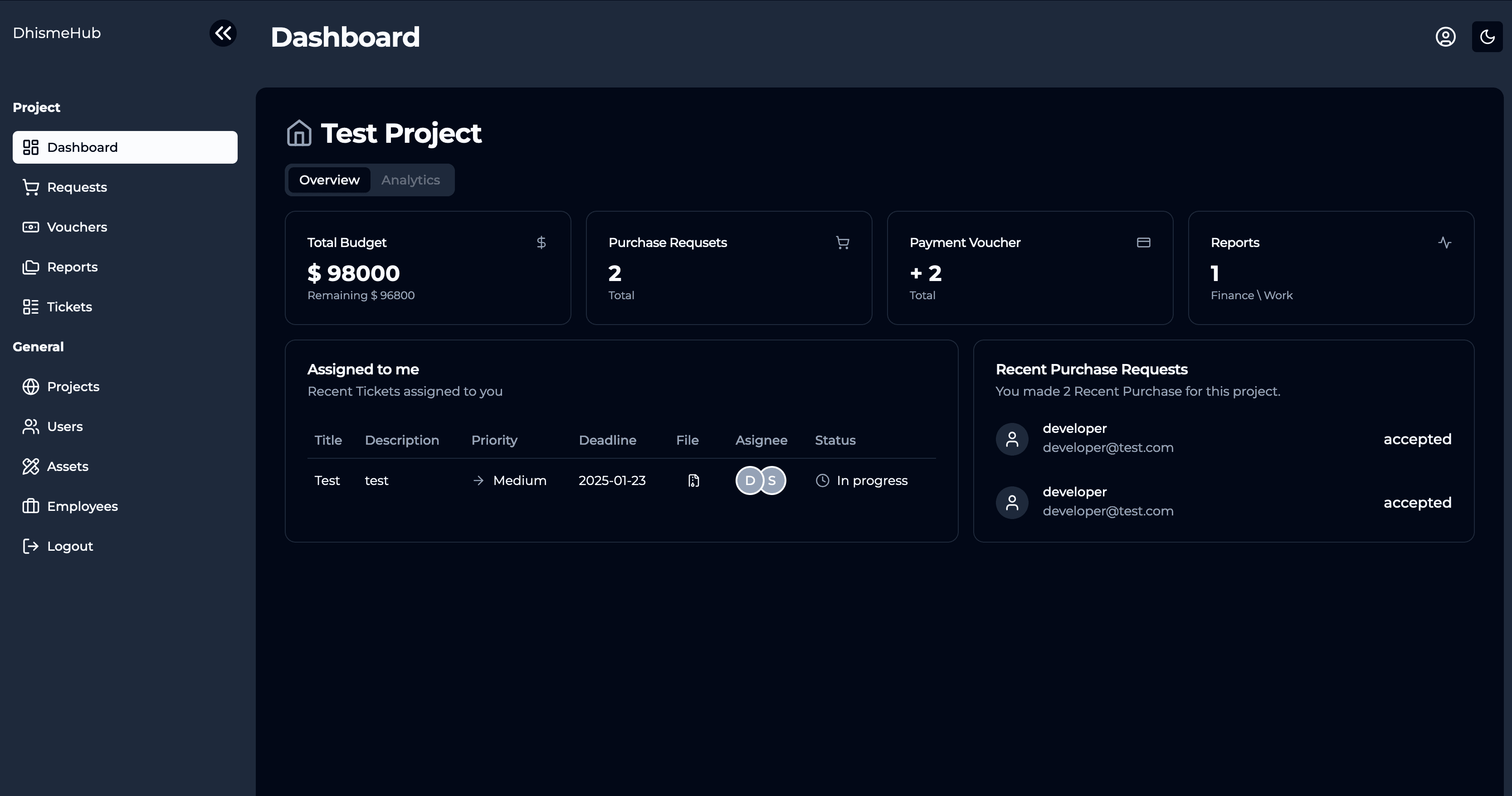Click the Dashboard grid icon in the sidebar
The image size is (1512, 796).
[30, 147]
